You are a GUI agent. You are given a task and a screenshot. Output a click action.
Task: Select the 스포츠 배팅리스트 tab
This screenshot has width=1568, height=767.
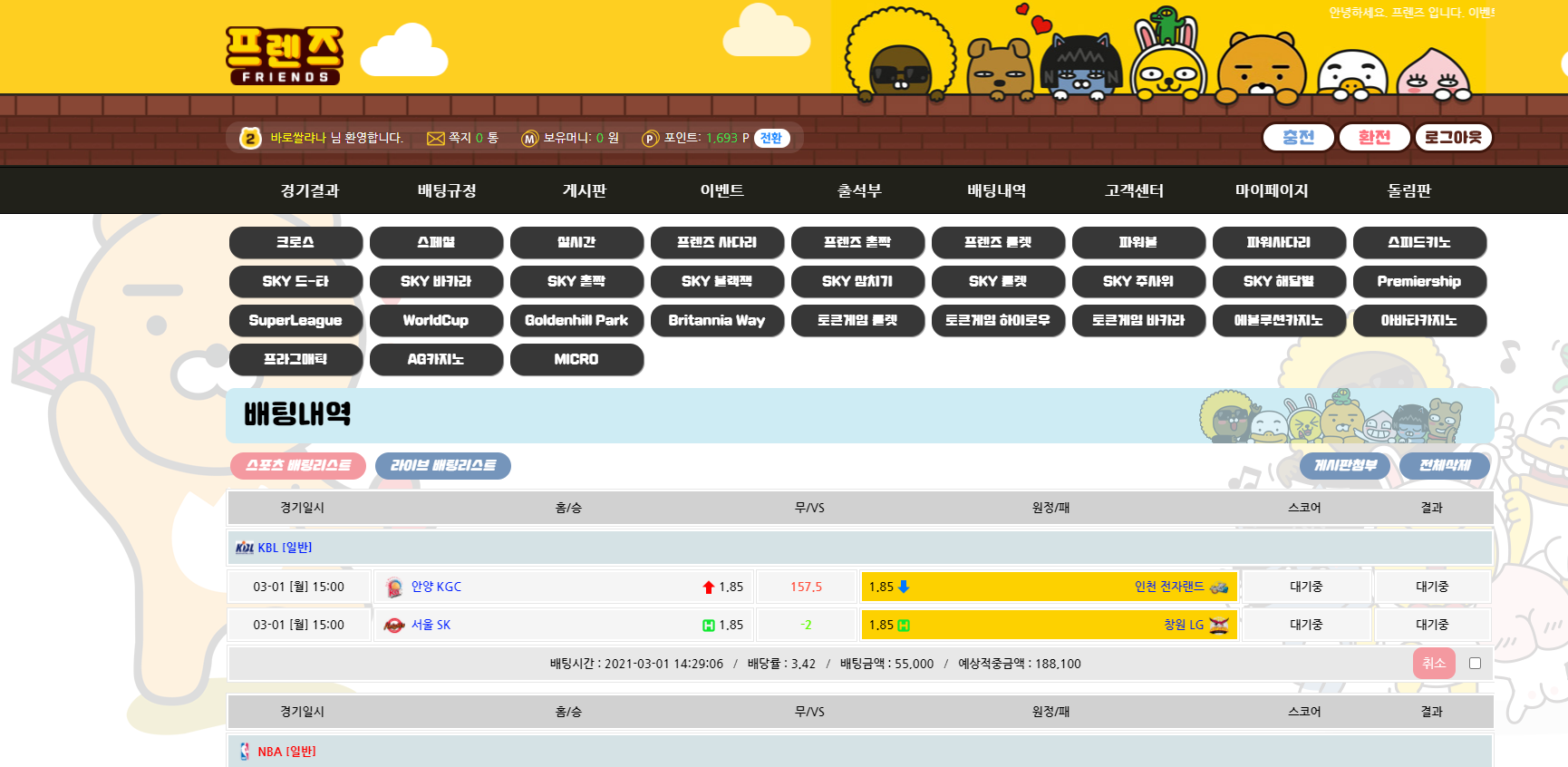click(x=298, y=466)
